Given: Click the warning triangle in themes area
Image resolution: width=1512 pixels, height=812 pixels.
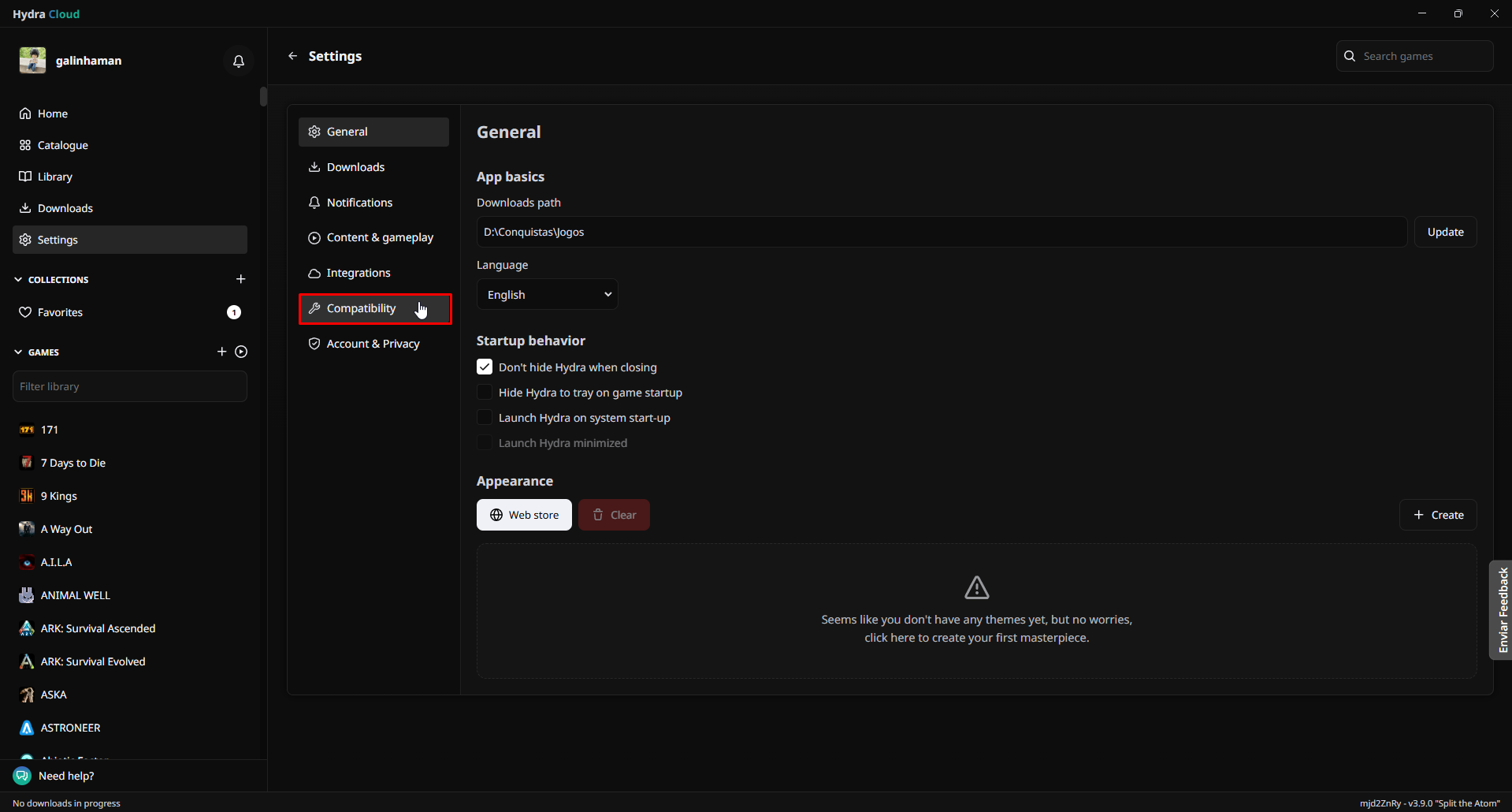Looking at the screenshot, I should tap(976, 587).
